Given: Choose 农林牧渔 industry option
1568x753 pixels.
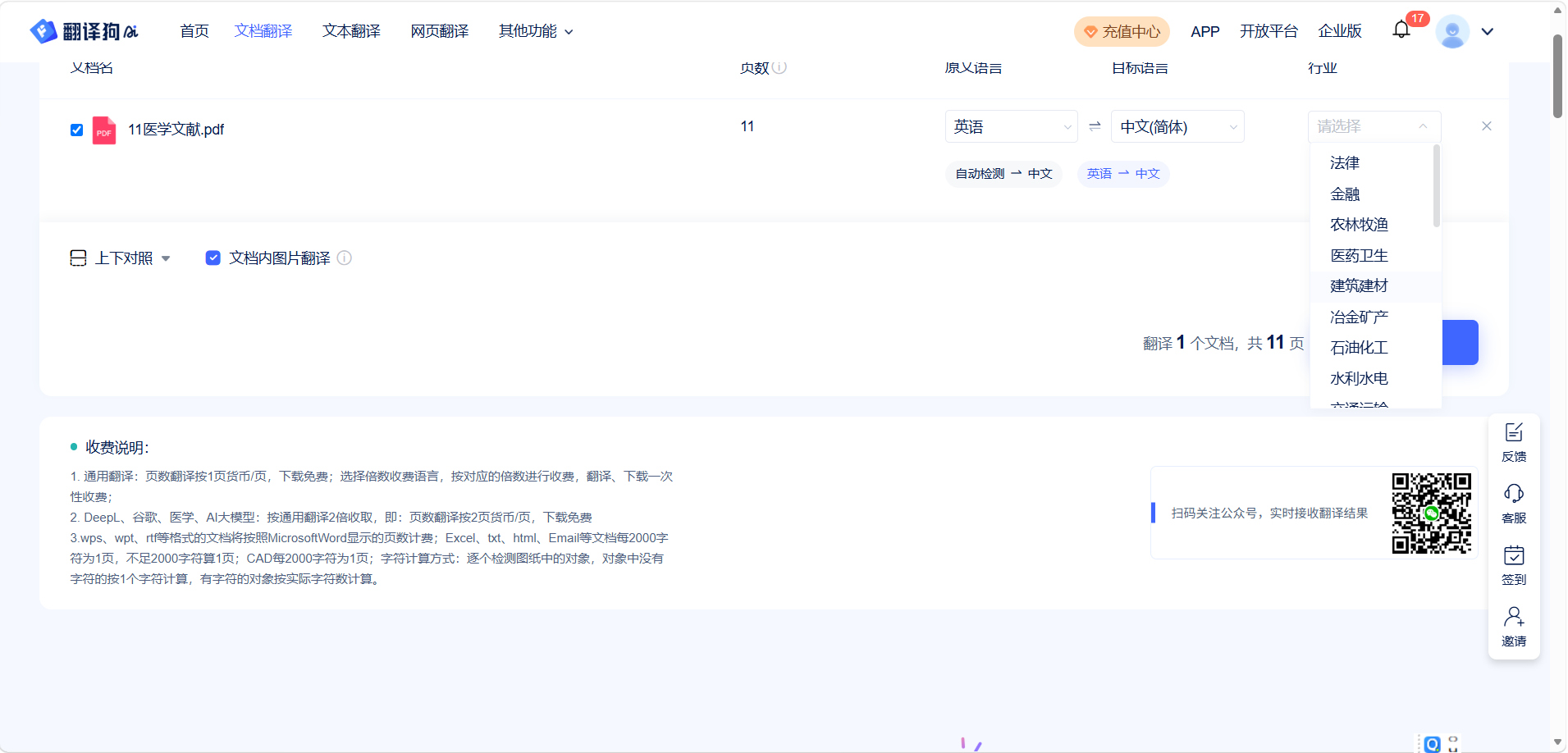Looking at the screenshot, I should pyautogui.click(x=1375, y=225).
